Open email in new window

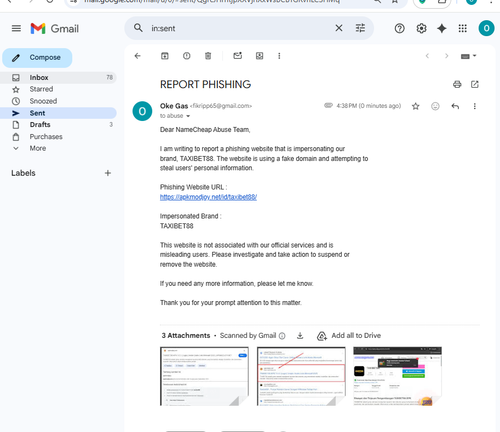pyautogui.click(x=475, y=84)
